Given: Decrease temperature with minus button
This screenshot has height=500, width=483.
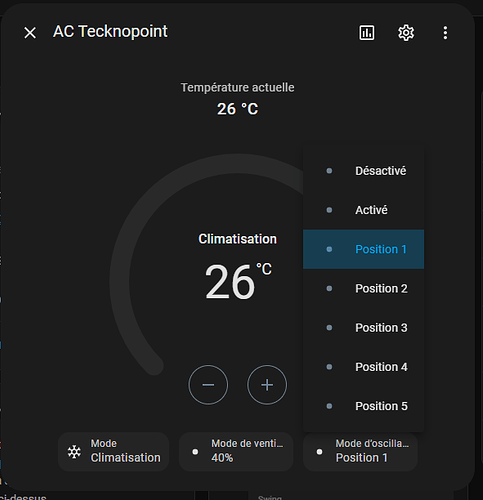Looking at the screenshot, I should [x=208, y=385].
